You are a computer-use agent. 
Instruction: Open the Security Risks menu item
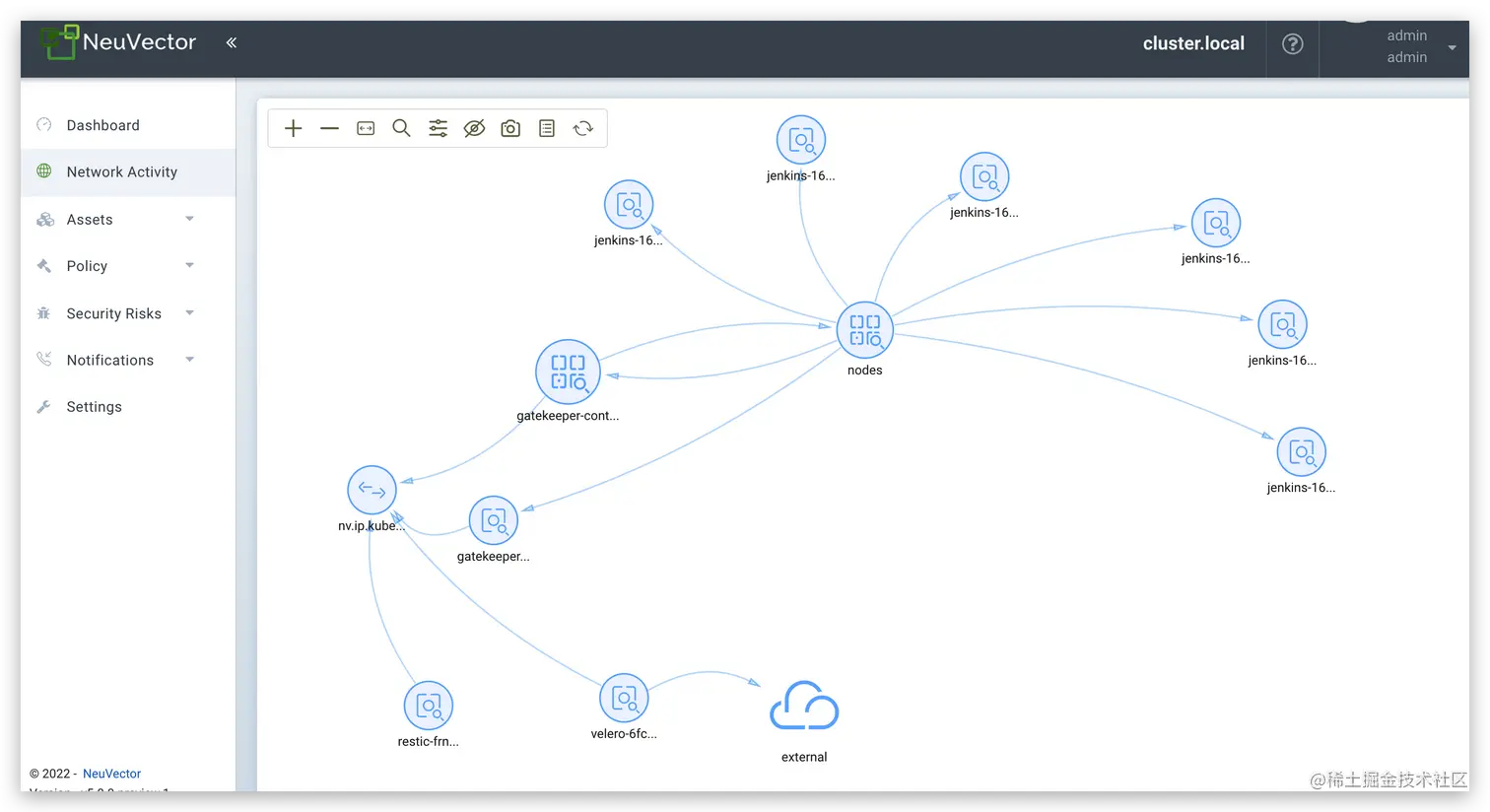click(x=113, y=313)
